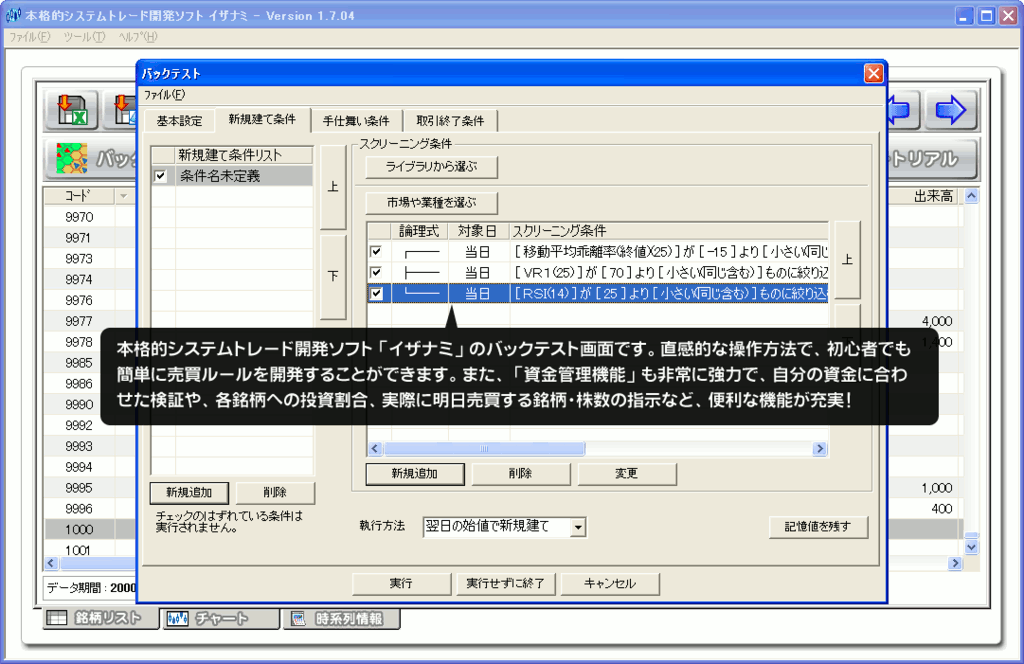The height and width of the screenshot is (664, 1024).
Task: Close the バックテスト dialog
Action: (x=873, y=73)
